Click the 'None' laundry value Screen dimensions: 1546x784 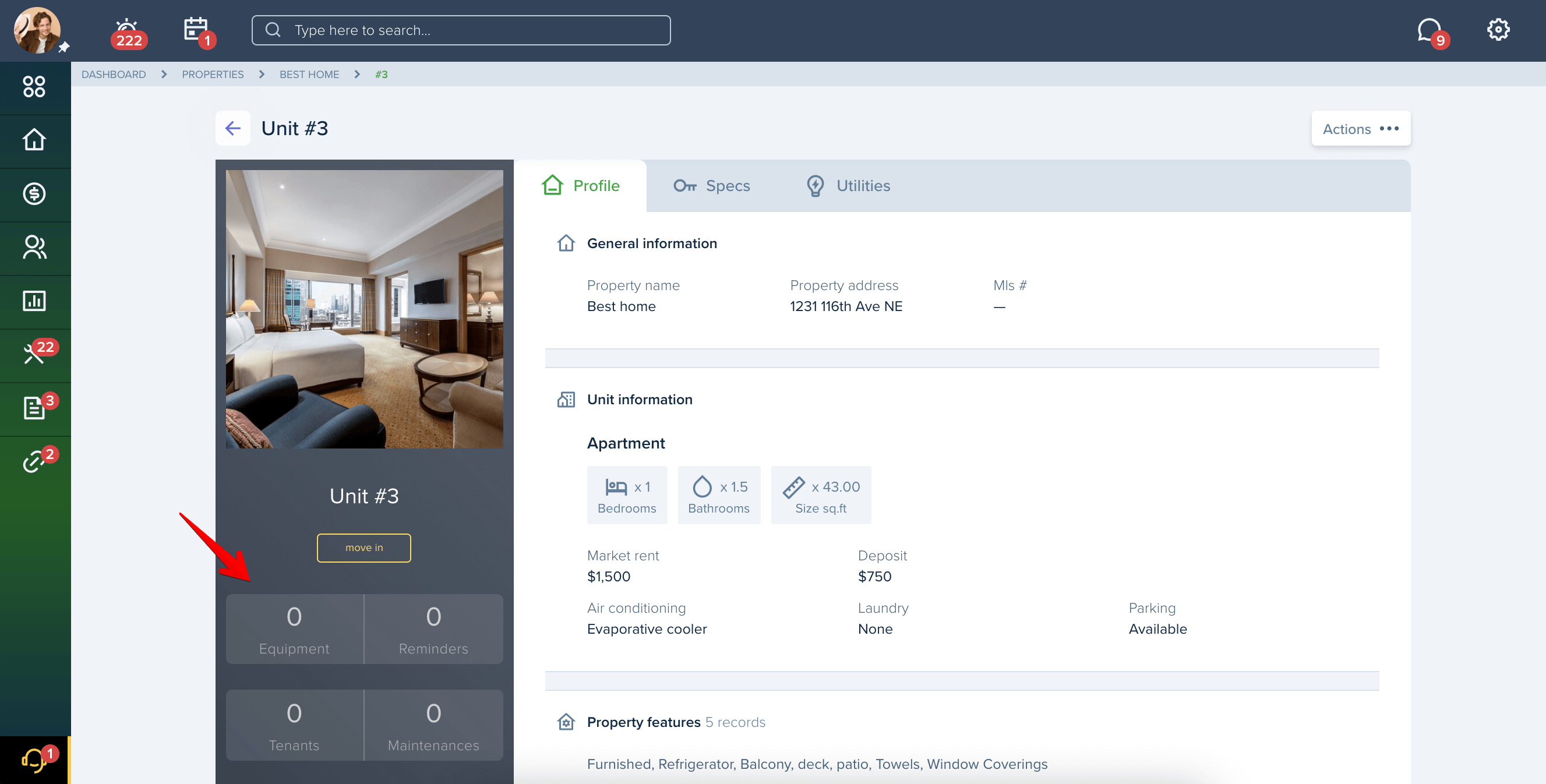tap(875, 628)
